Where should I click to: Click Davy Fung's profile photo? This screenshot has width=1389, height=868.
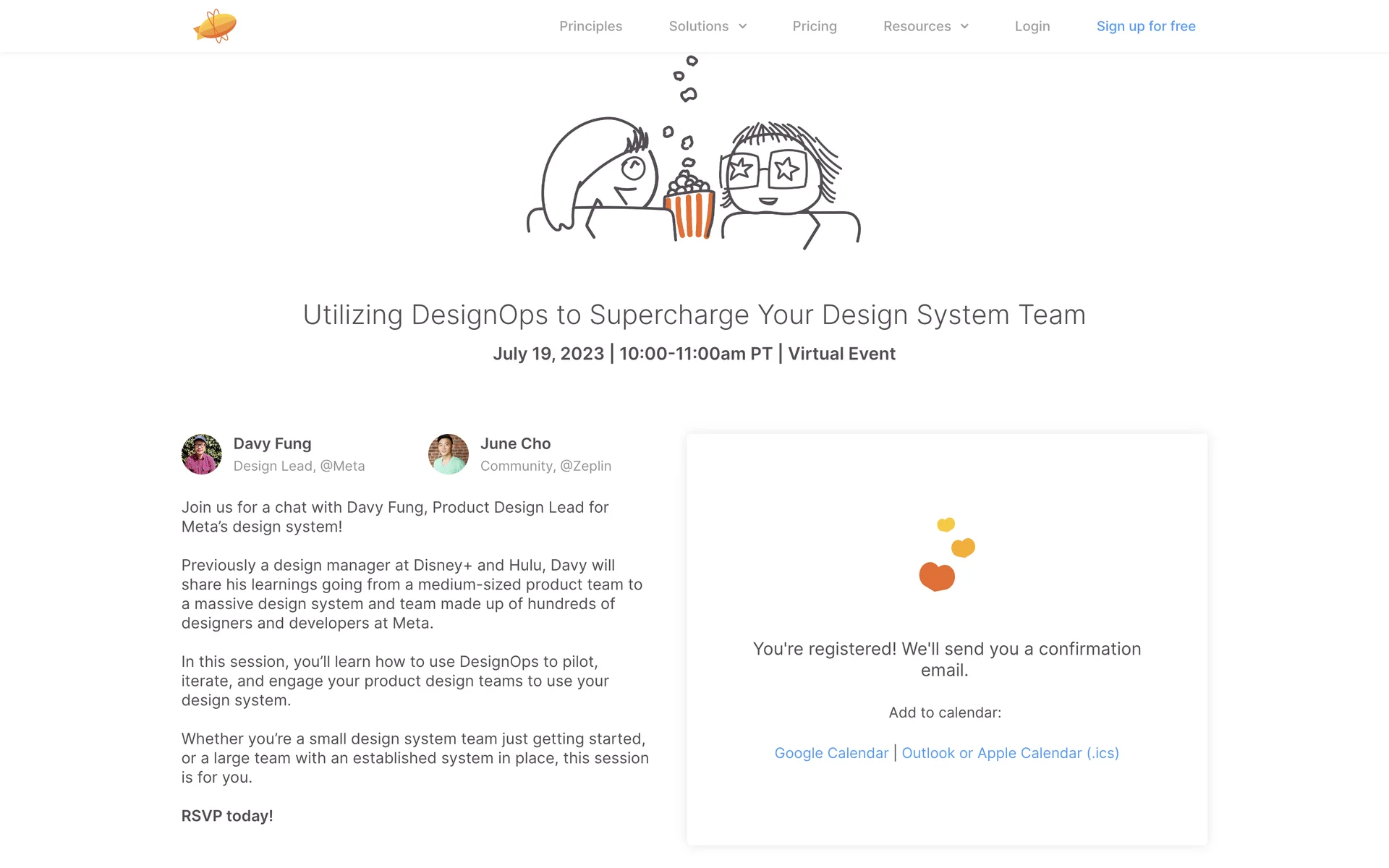[x=202, y=454]
